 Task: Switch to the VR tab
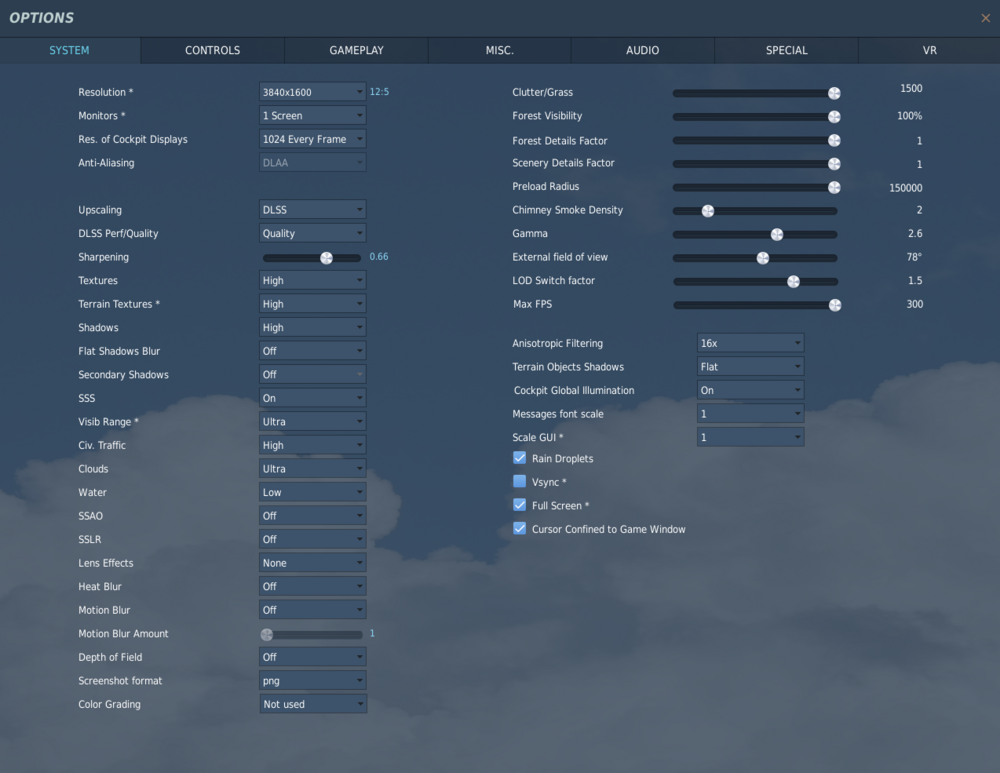click(929, 50)
